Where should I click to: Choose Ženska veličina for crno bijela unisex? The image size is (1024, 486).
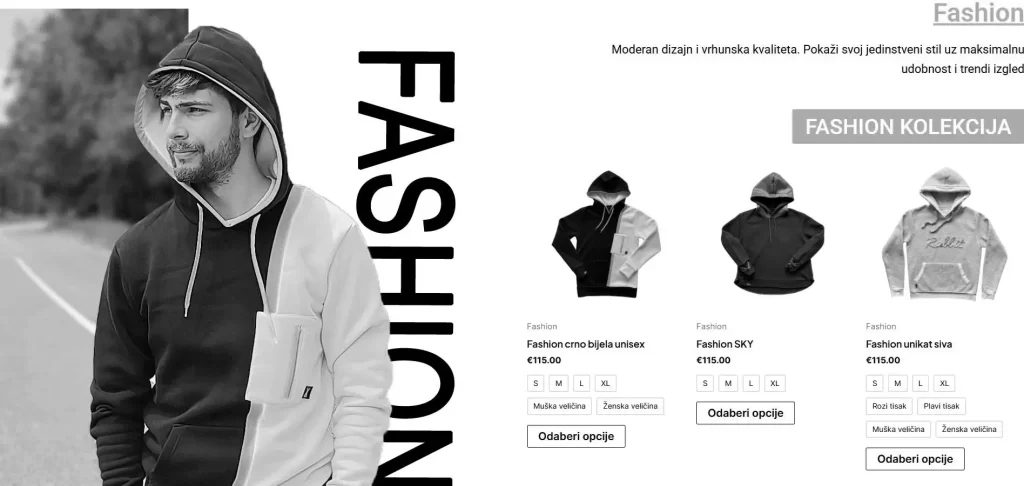point(630,406)
